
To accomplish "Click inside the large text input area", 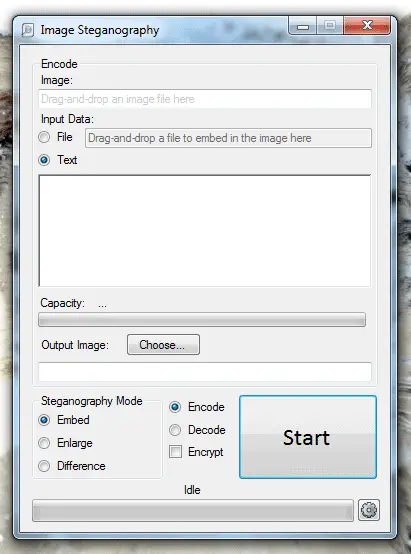I will click(205, 230).
